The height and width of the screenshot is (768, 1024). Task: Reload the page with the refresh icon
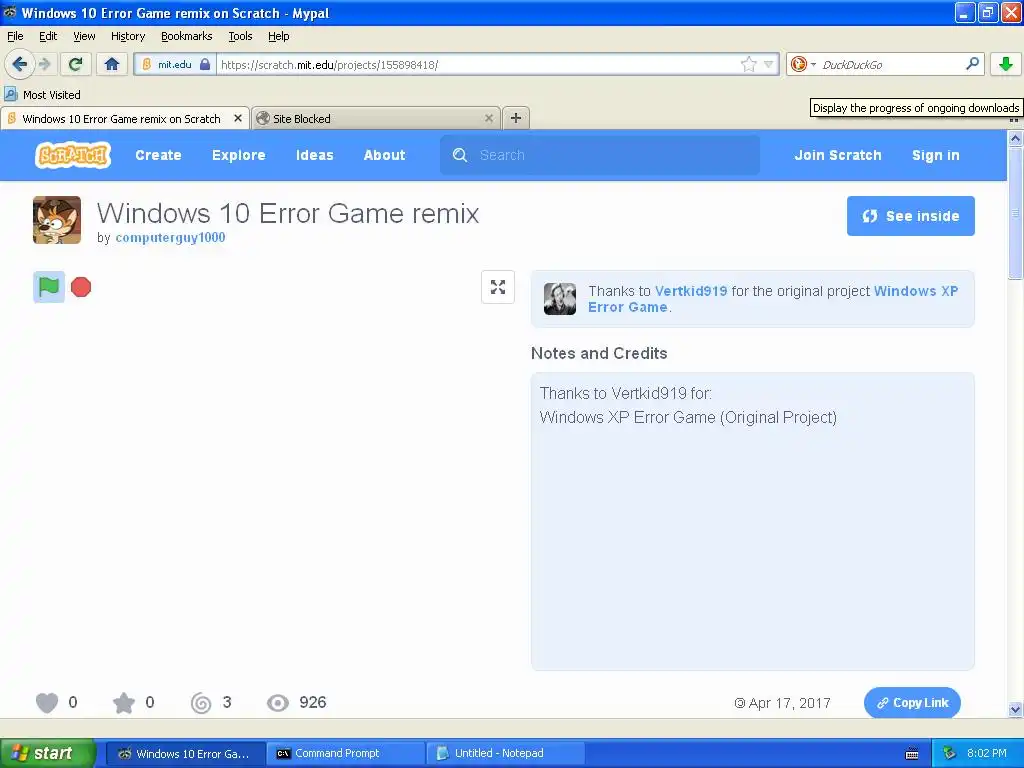75,64
